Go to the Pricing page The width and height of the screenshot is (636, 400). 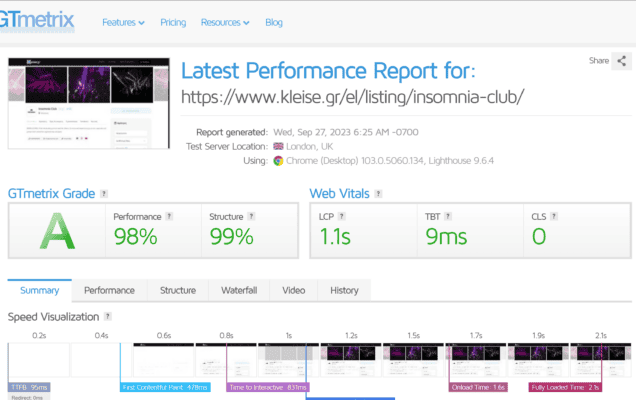(x=173, y=22)
